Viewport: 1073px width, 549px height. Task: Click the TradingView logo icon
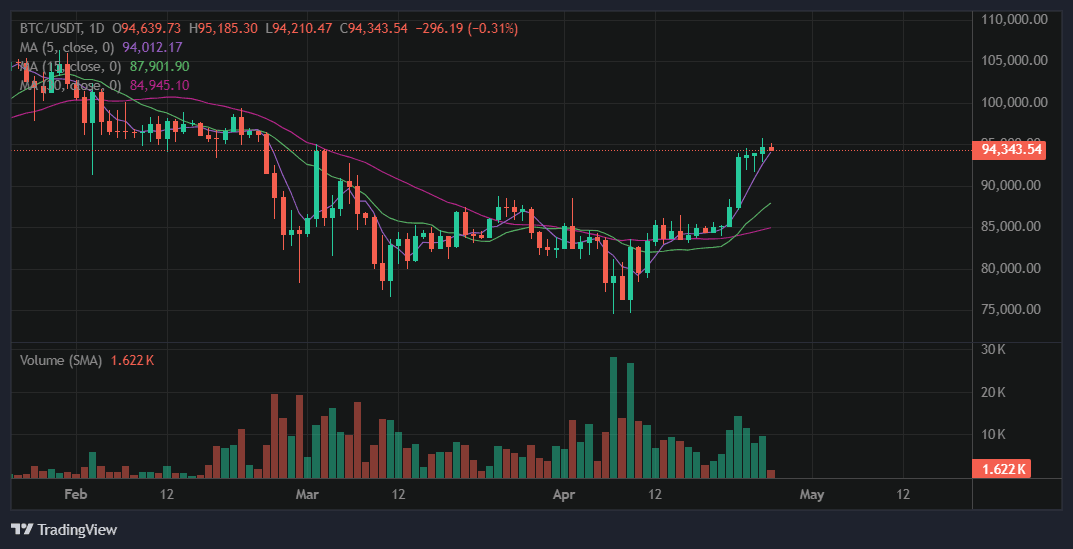(20, 529)
